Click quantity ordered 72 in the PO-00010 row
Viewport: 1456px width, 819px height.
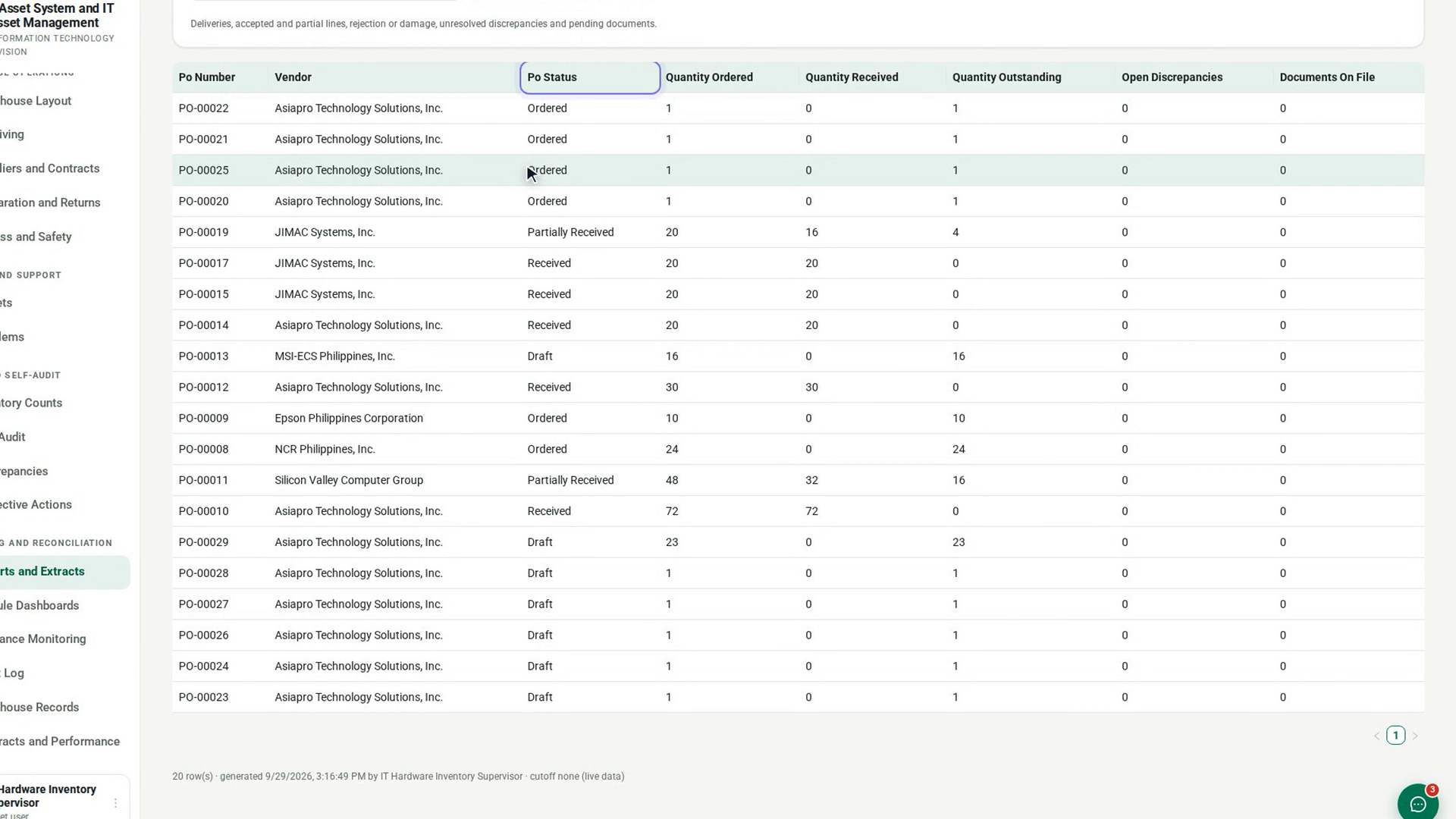pos(672,511)
